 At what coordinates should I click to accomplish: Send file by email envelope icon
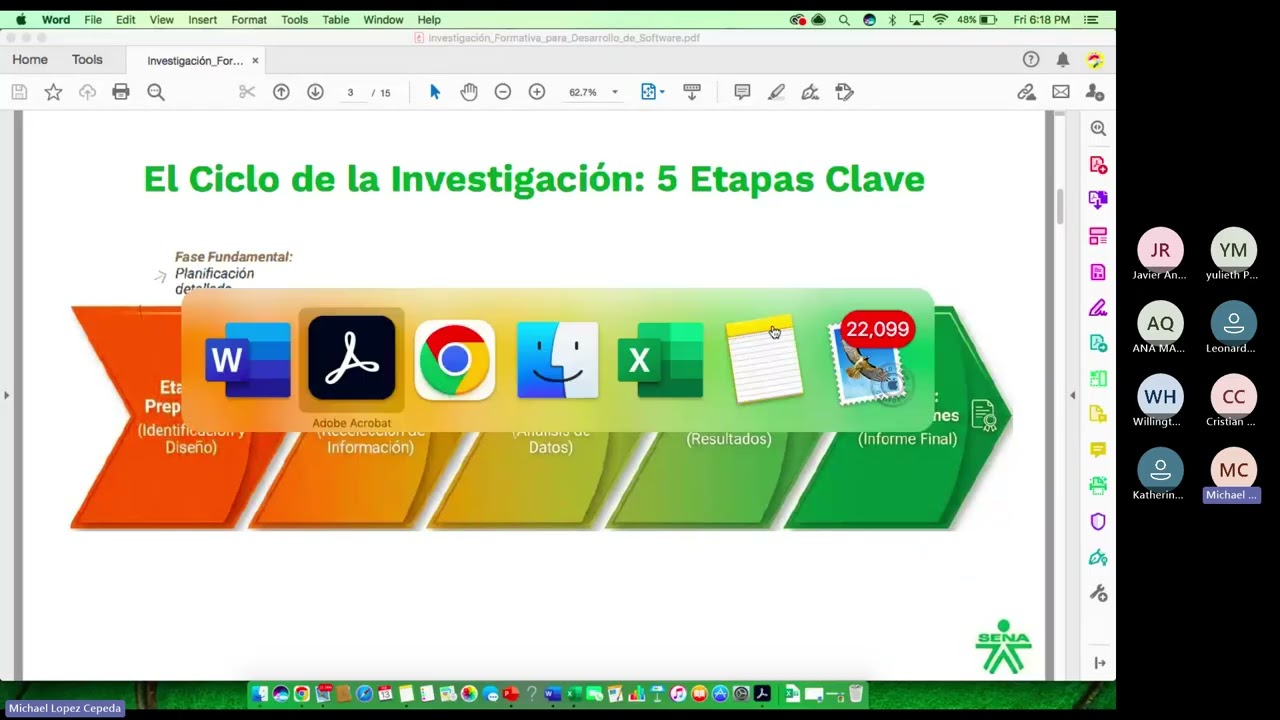click(1061, 92)
